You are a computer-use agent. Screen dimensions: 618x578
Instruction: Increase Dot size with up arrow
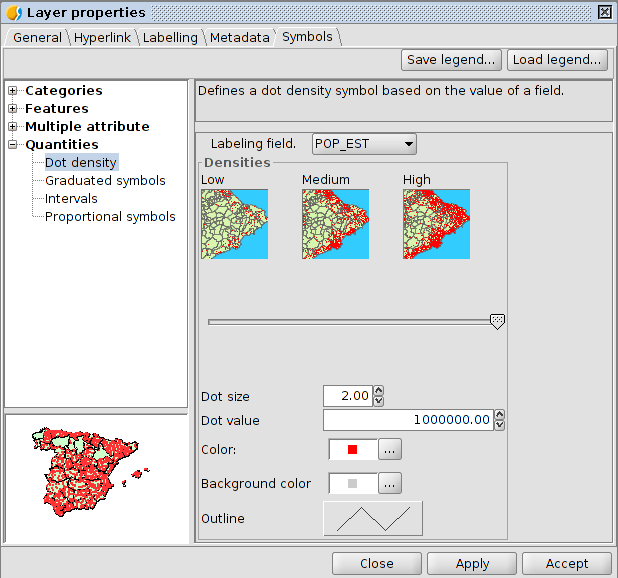click(378, 391)
